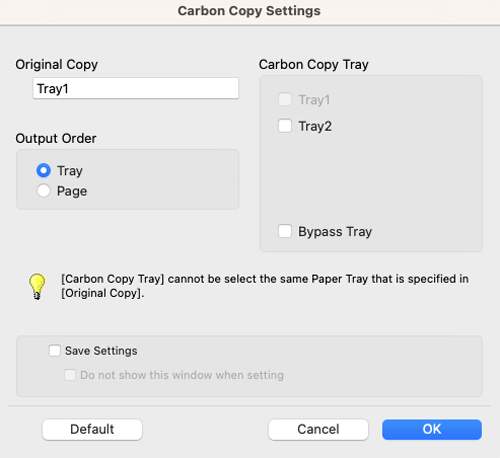Click the yellow lightbulb hint icon
This screenshot has height=458, width=500.
tap(37, 287)
